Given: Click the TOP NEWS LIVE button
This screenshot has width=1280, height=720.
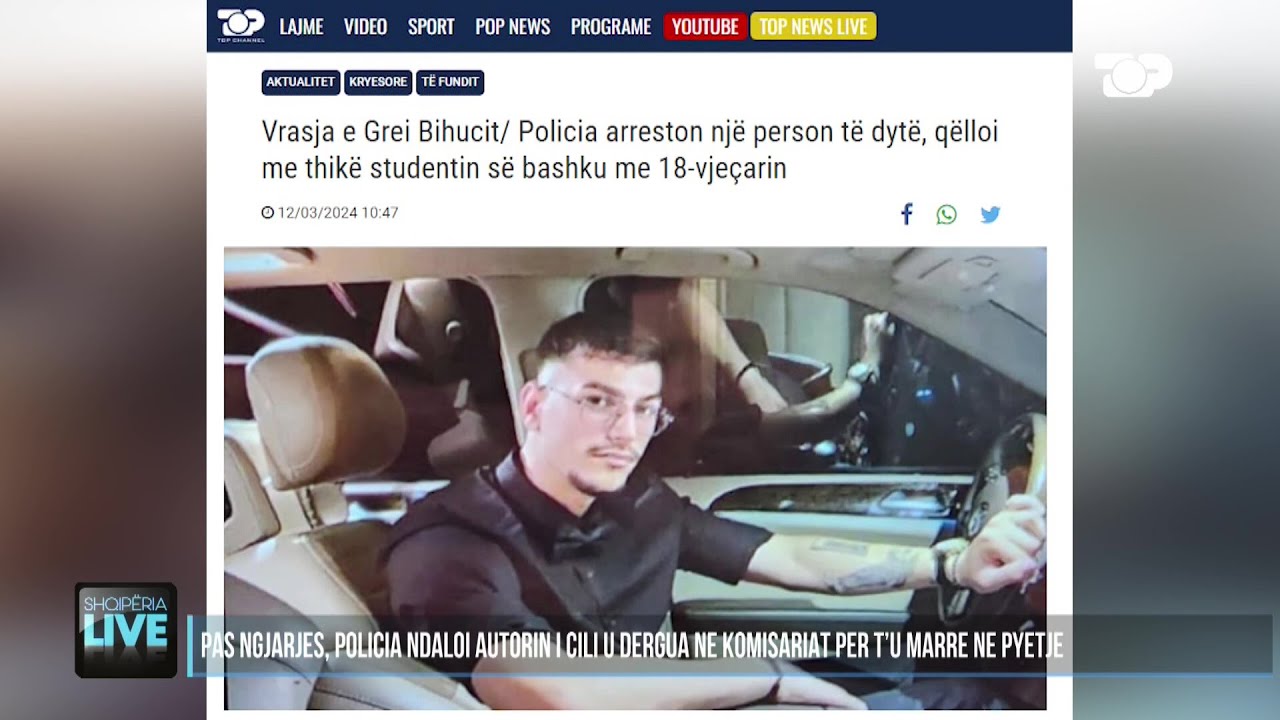Looking at the screenshot, I should click(813, 27).
